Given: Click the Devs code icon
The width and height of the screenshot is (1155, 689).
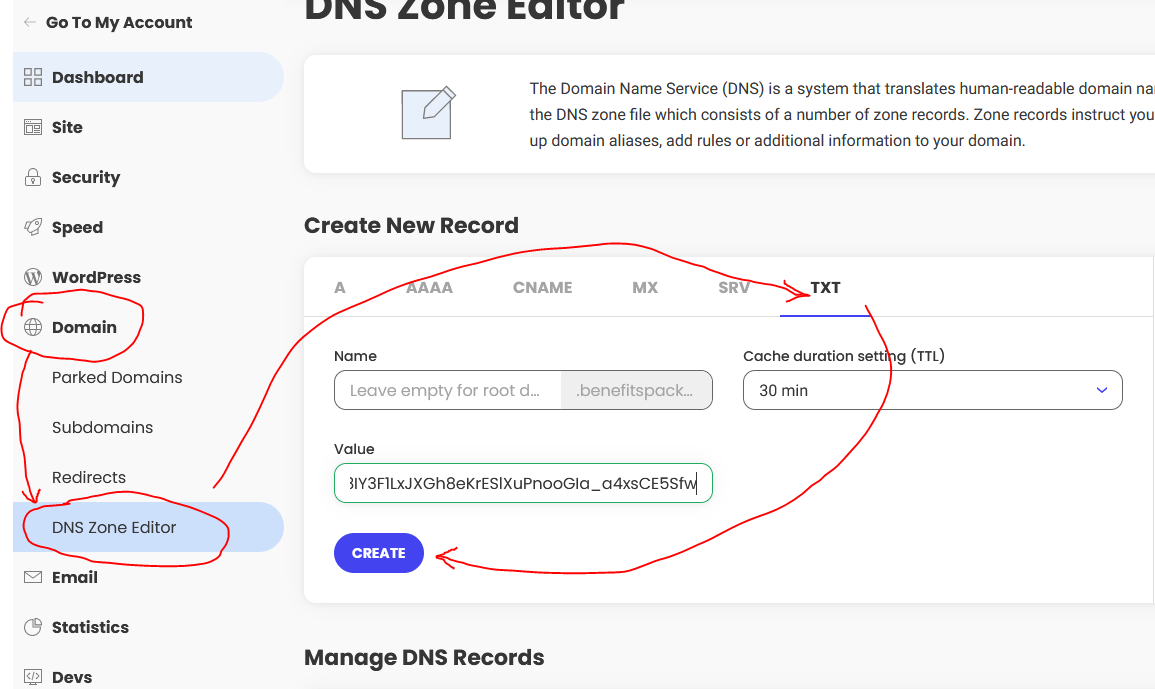Looking at the screenshot, I should click(33, 677).
